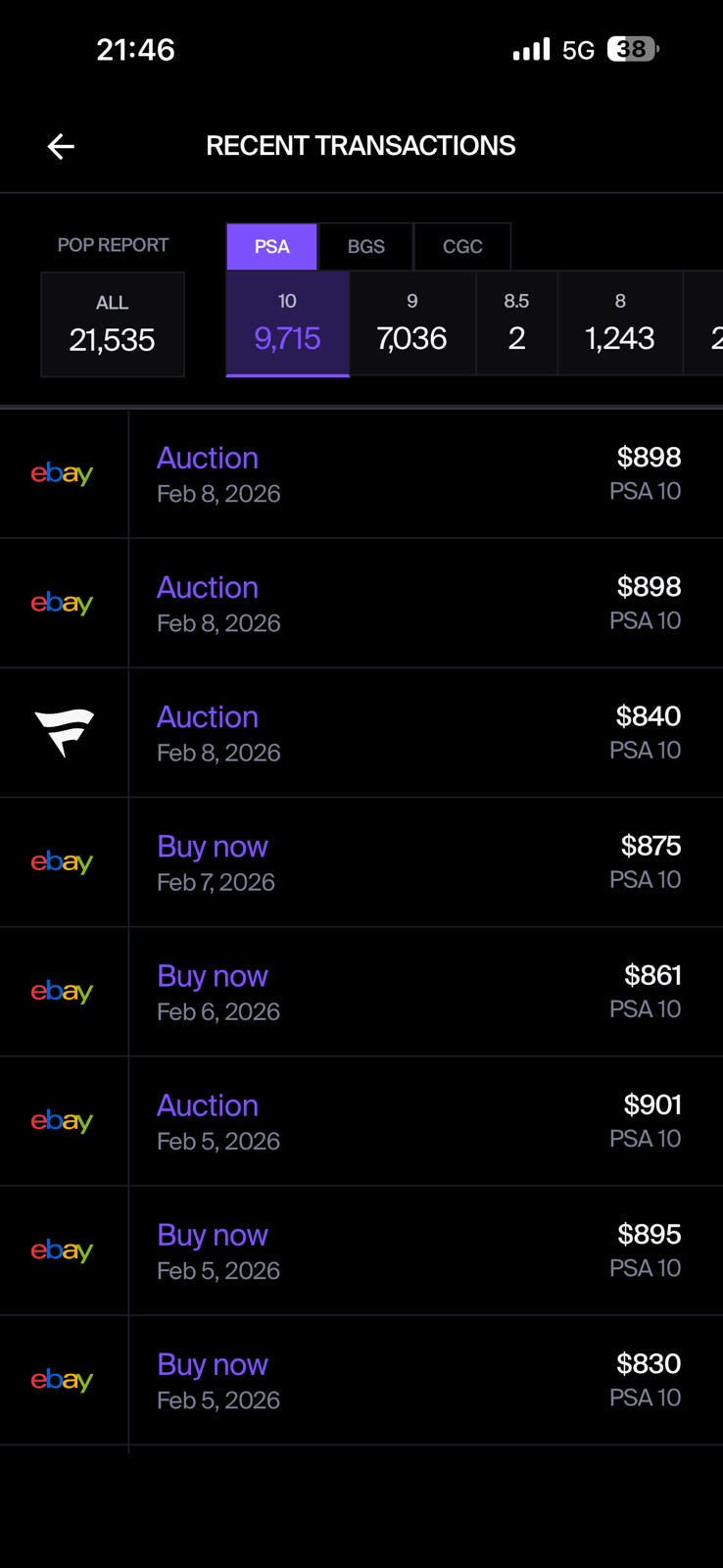This screenshot has width=723, height=1568.
Task: Tap the Fanatics logo icon
Action: point(64,732)
